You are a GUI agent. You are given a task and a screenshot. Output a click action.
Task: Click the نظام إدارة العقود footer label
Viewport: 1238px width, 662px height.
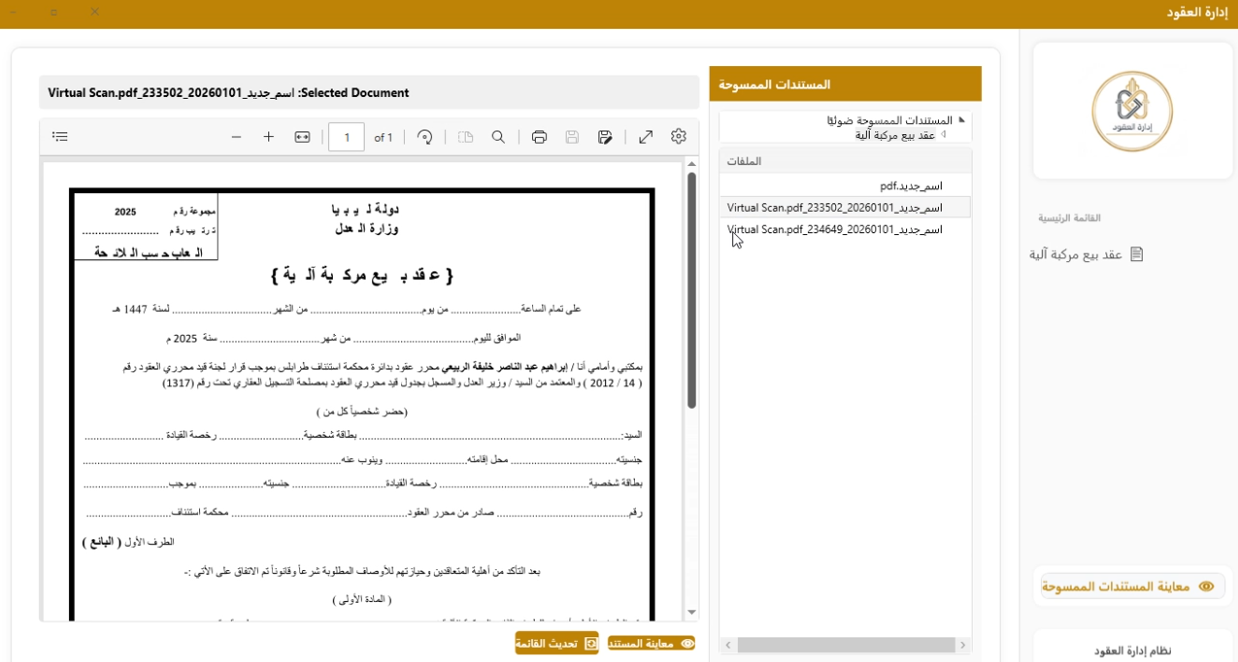(x=1133, y=651)
